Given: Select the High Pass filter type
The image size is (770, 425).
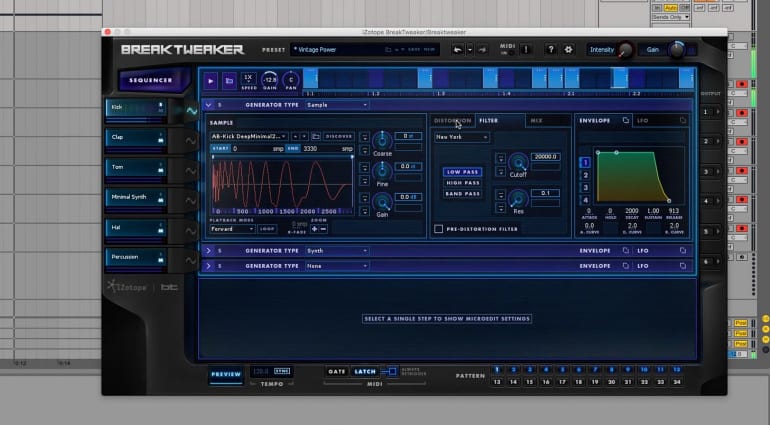Looking at the screenshot, I should (x=462, y=183).
